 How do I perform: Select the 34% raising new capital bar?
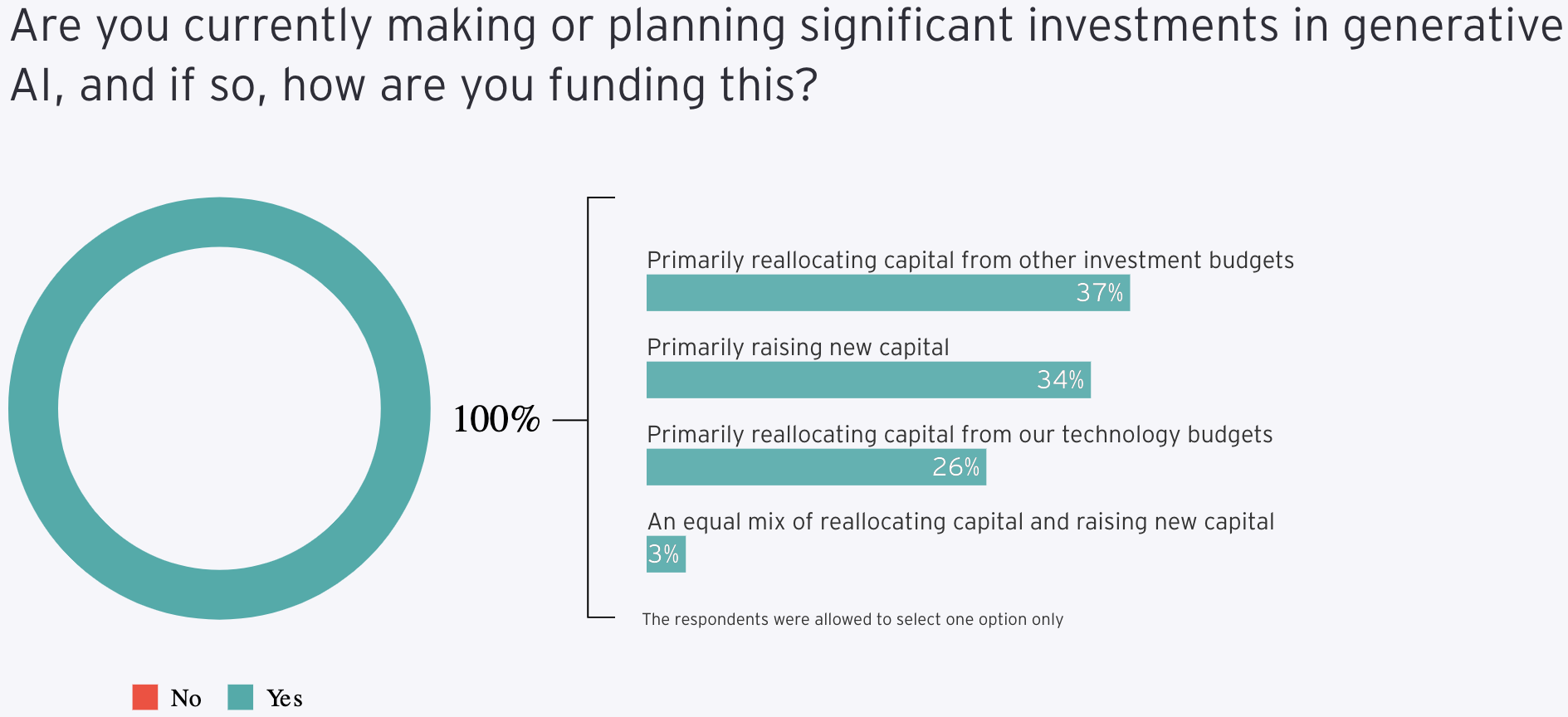point(868,380)
